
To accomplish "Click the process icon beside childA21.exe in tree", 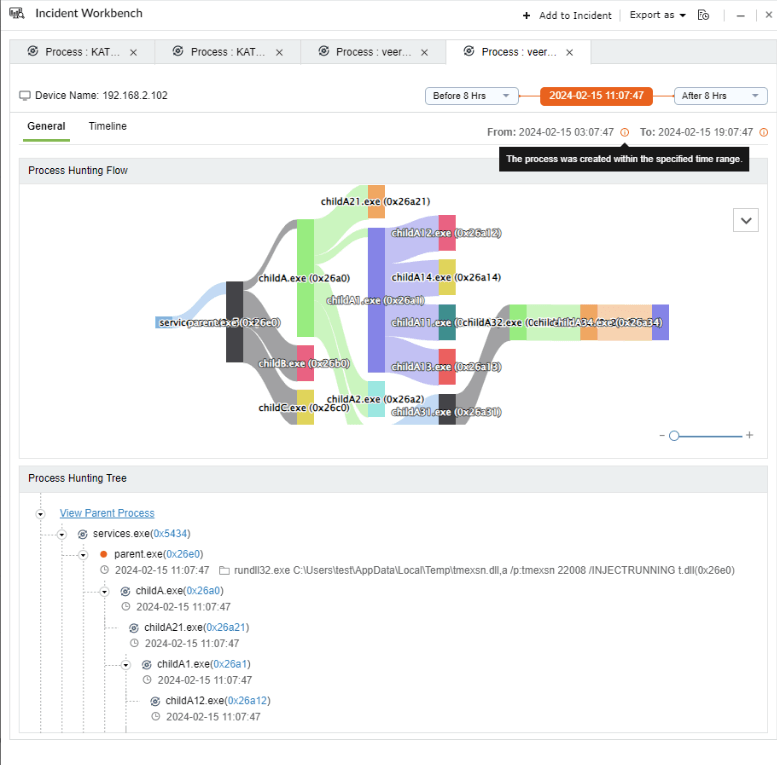I will click(134, 628).
